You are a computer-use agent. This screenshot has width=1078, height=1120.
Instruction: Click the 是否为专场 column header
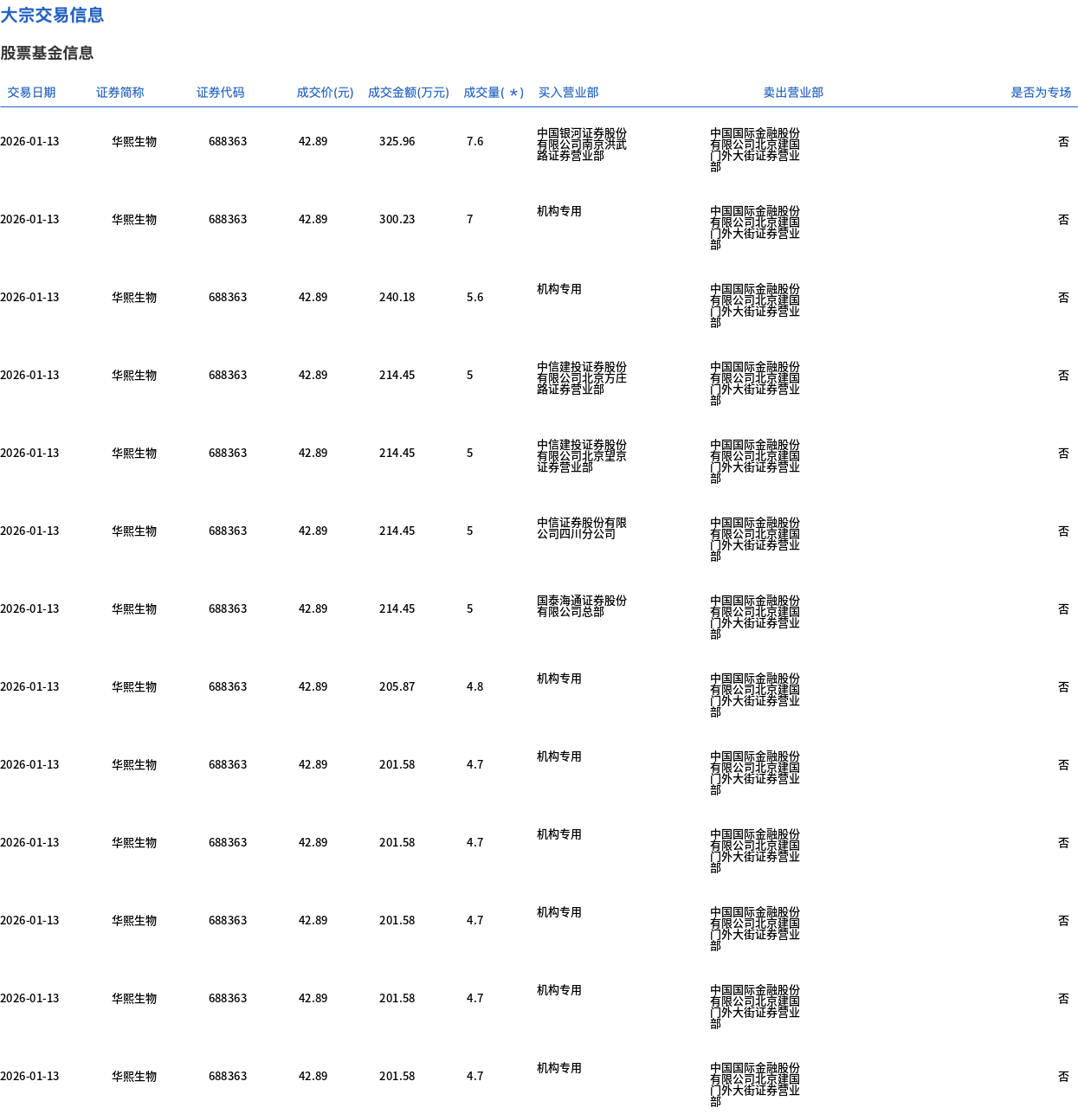point(1041,93)
